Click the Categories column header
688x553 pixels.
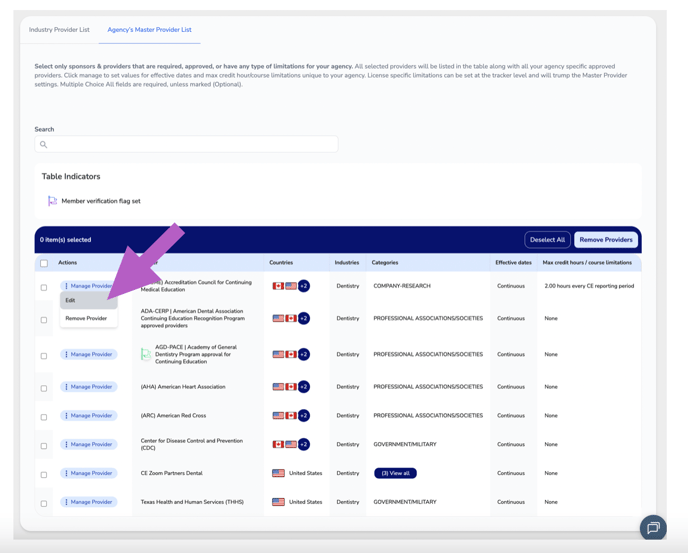(x=385, y=262)
